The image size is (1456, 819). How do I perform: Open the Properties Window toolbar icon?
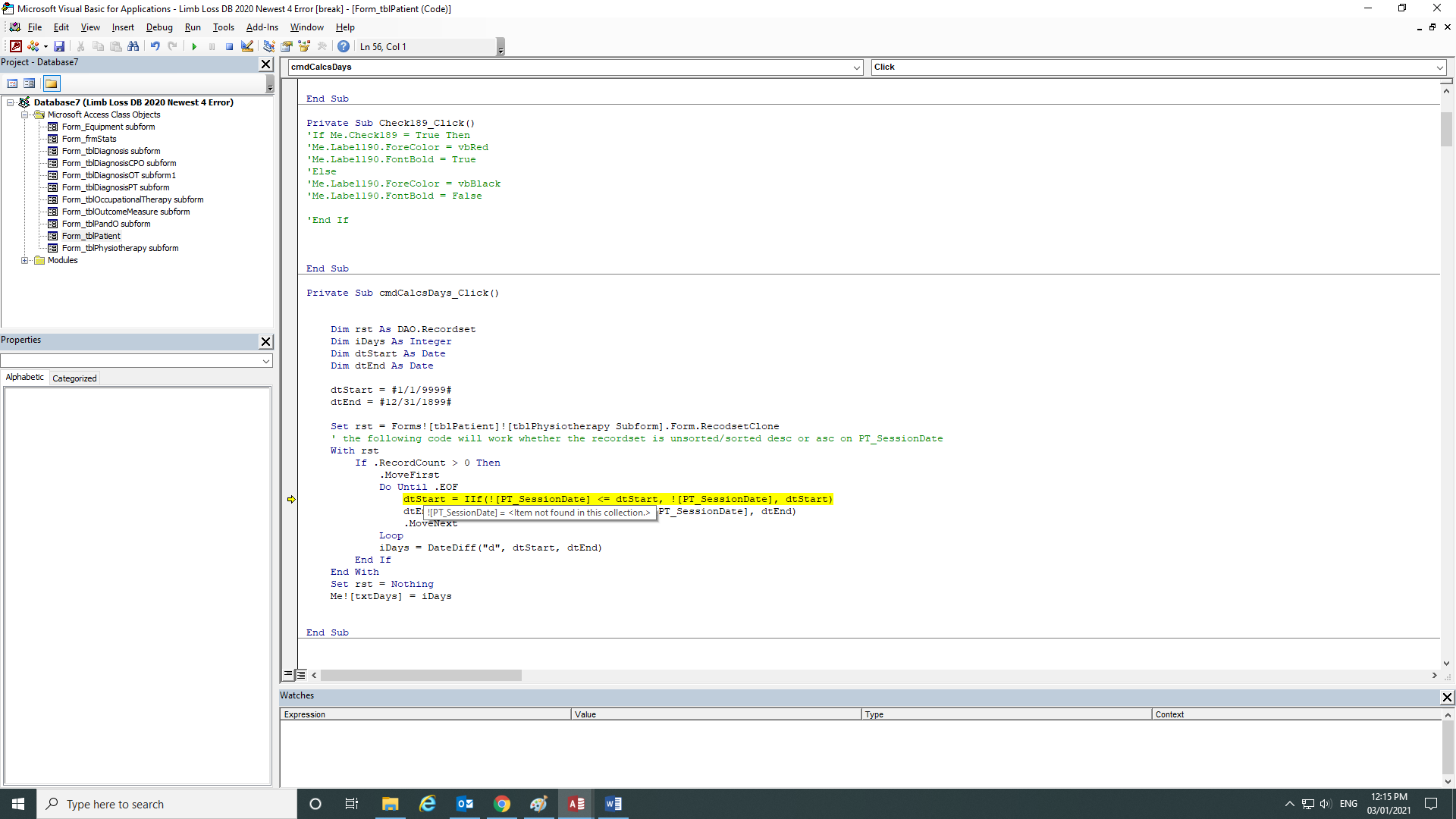287,46
